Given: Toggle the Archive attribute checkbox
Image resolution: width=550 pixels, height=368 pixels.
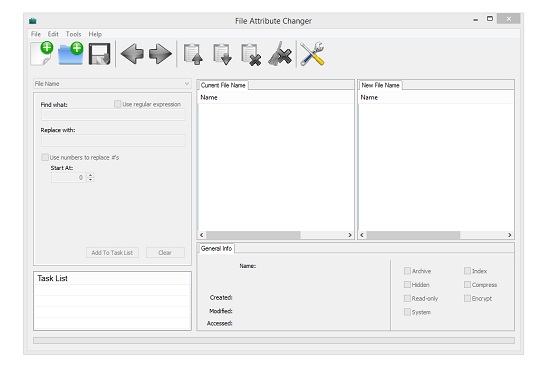Looking at the screenshot, I should [407, 270].
